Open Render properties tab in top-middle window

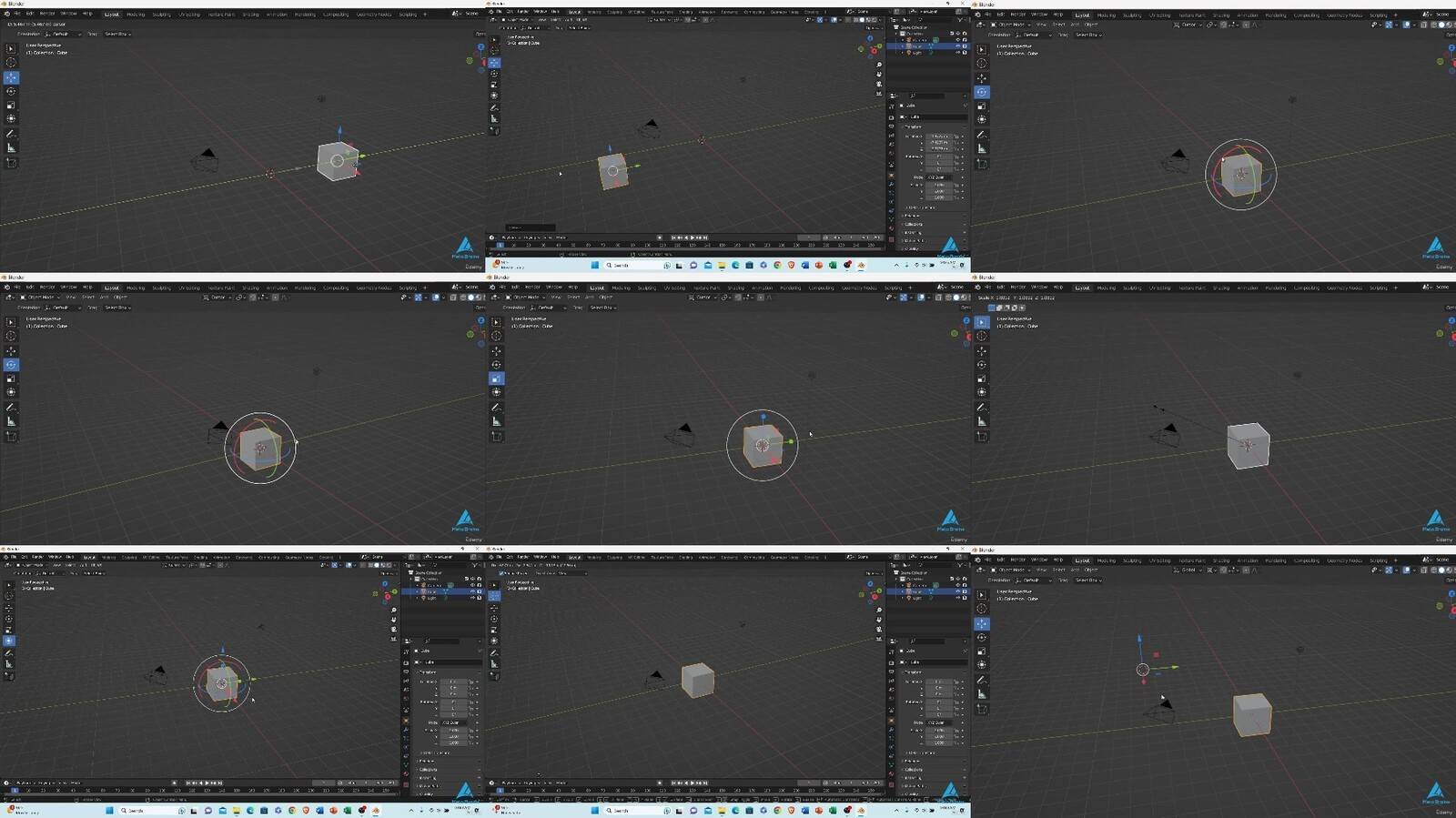click(892, 117)
